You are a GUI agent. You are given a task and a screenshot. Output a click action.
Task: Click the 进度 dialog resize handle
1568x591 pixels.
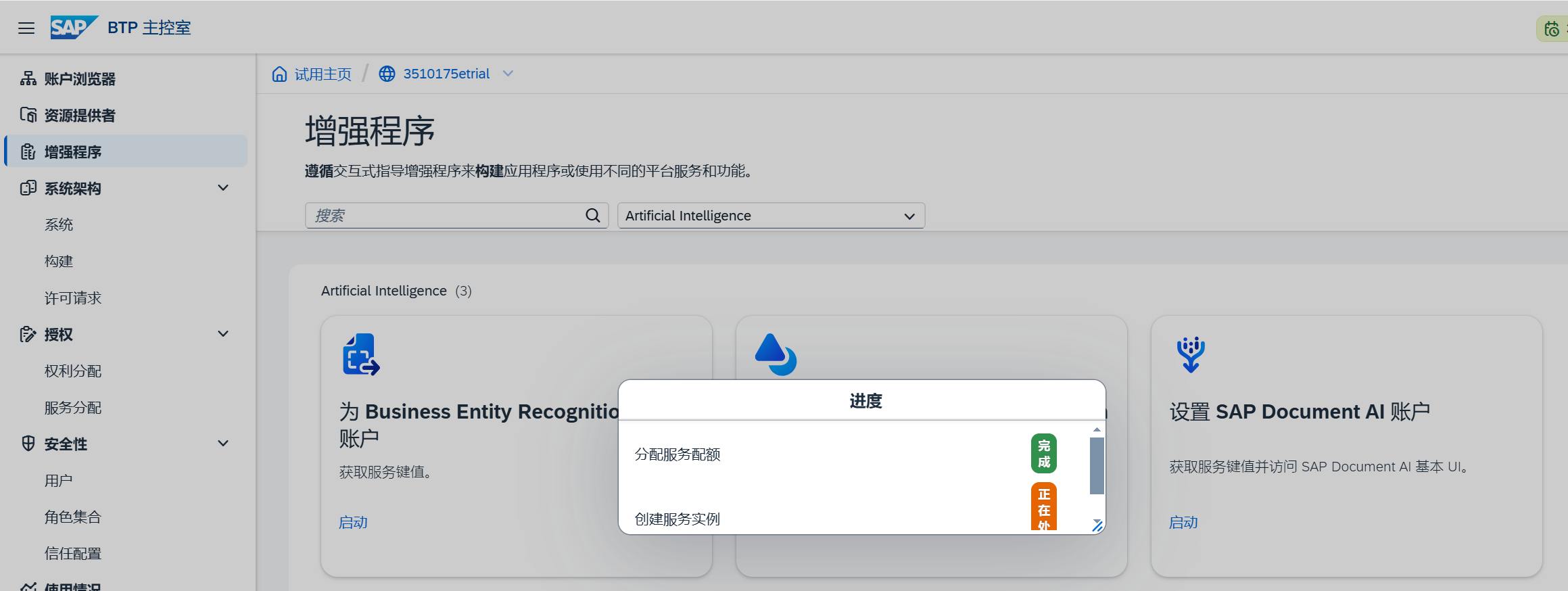(x=1097, y=525)
